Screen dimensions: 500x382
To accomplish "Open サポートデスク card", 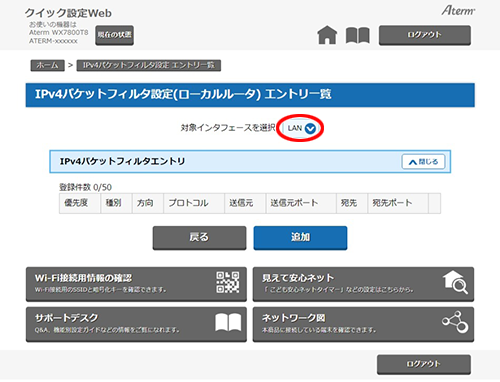I will click(x=136, y=324).
